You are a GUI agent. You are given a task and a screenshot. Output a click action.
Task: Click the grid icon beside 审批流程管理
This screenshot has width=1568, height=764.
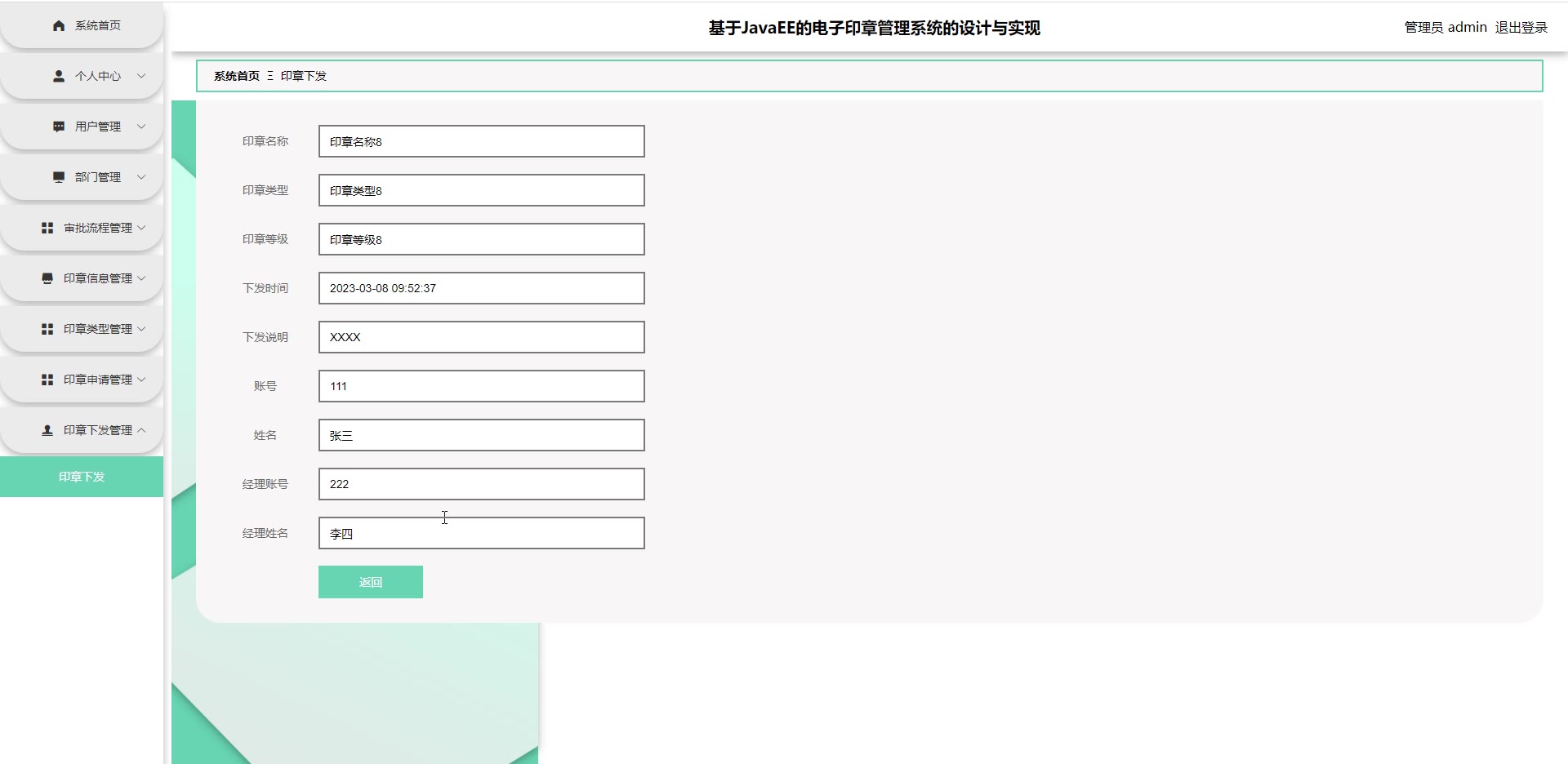(47, 228)
